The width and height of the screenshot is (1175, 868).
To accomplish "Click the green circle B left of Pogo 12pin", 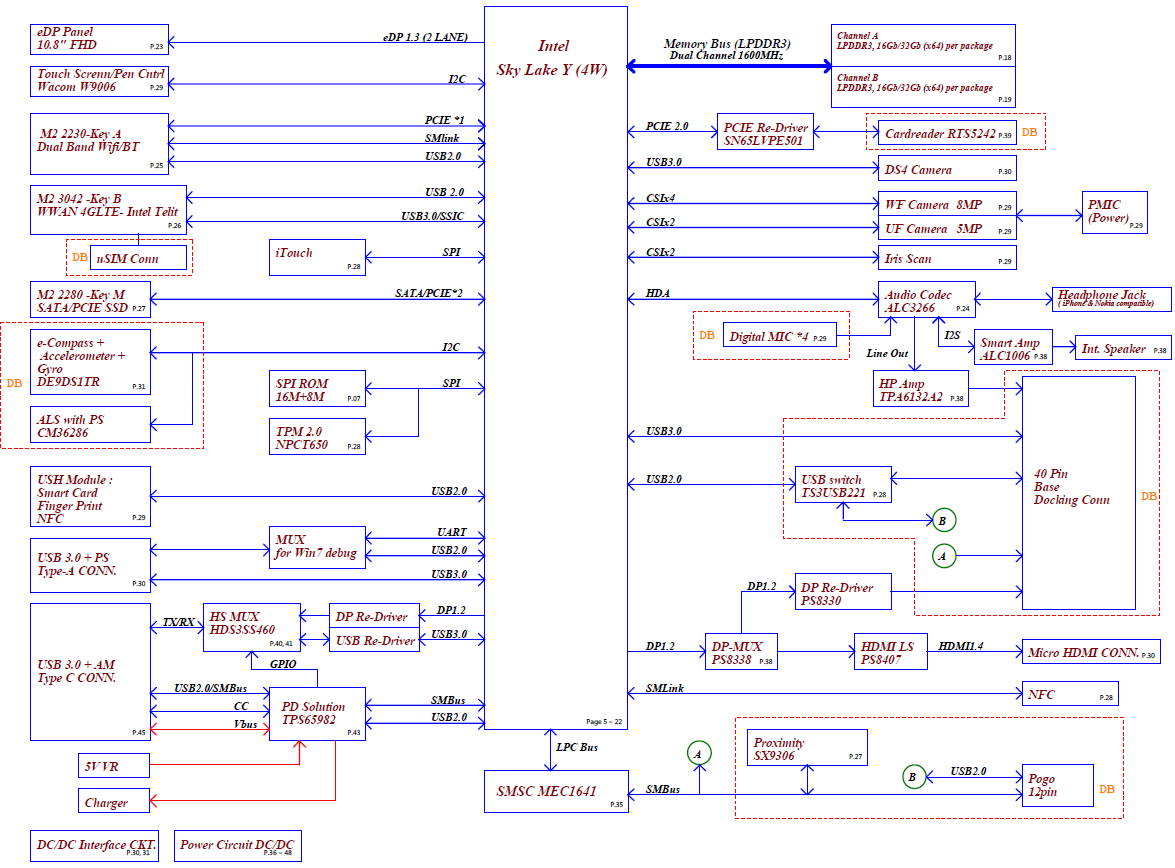I will pyautogui.click(x=912, y=776).
